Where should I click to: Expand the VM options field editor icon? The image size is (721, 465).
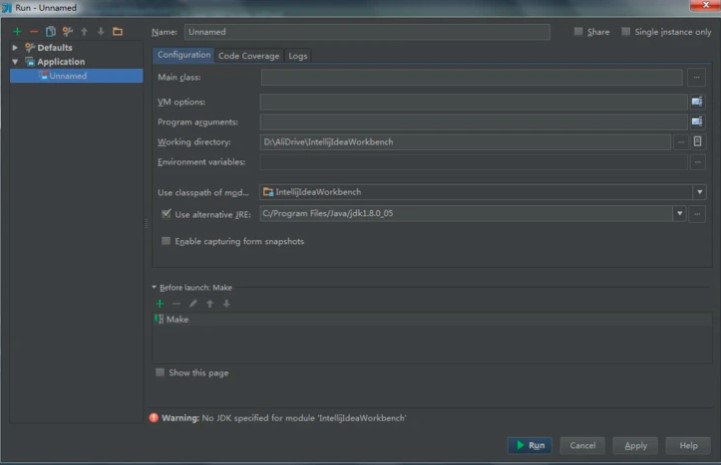696,101
